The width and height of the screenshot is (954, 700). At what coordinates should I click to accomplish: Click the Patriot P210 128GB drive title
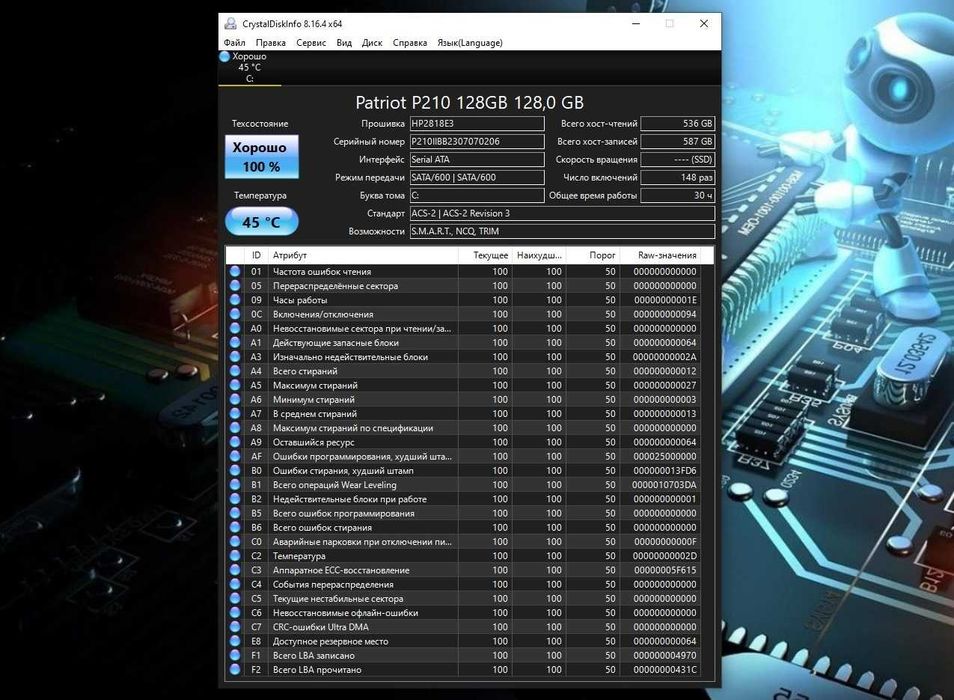coord(469,103)
